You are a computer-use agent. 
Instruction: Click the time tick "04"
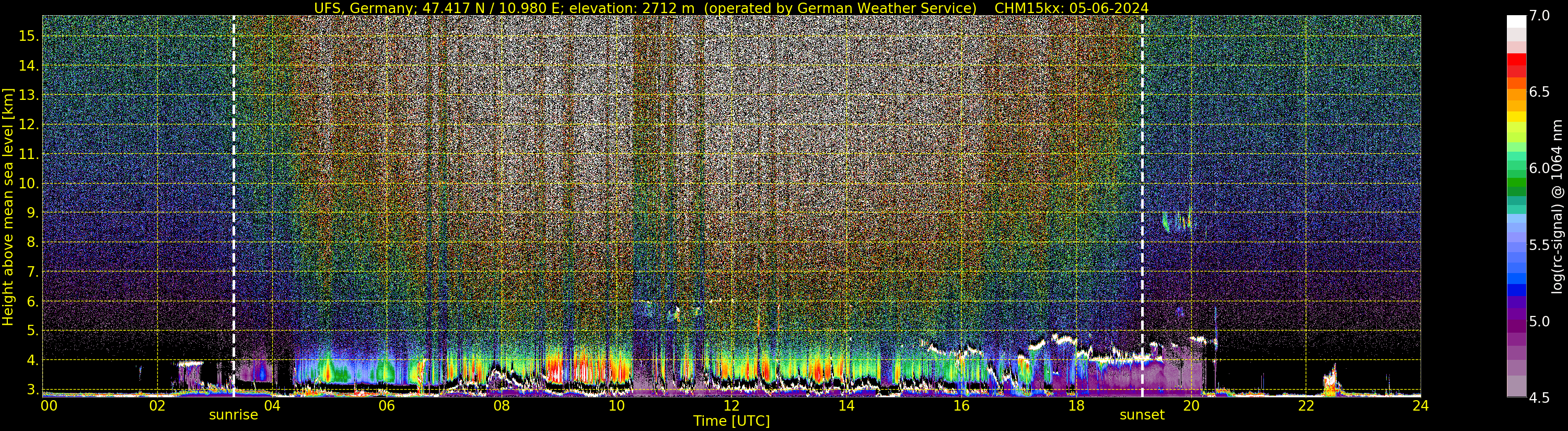coord(272,405)
